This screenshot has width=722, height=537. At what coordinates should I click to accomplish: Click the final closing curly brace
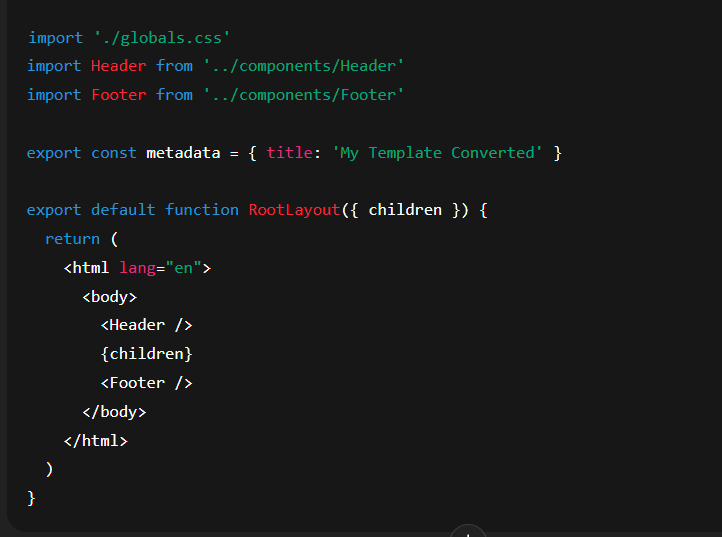(31, 498)
